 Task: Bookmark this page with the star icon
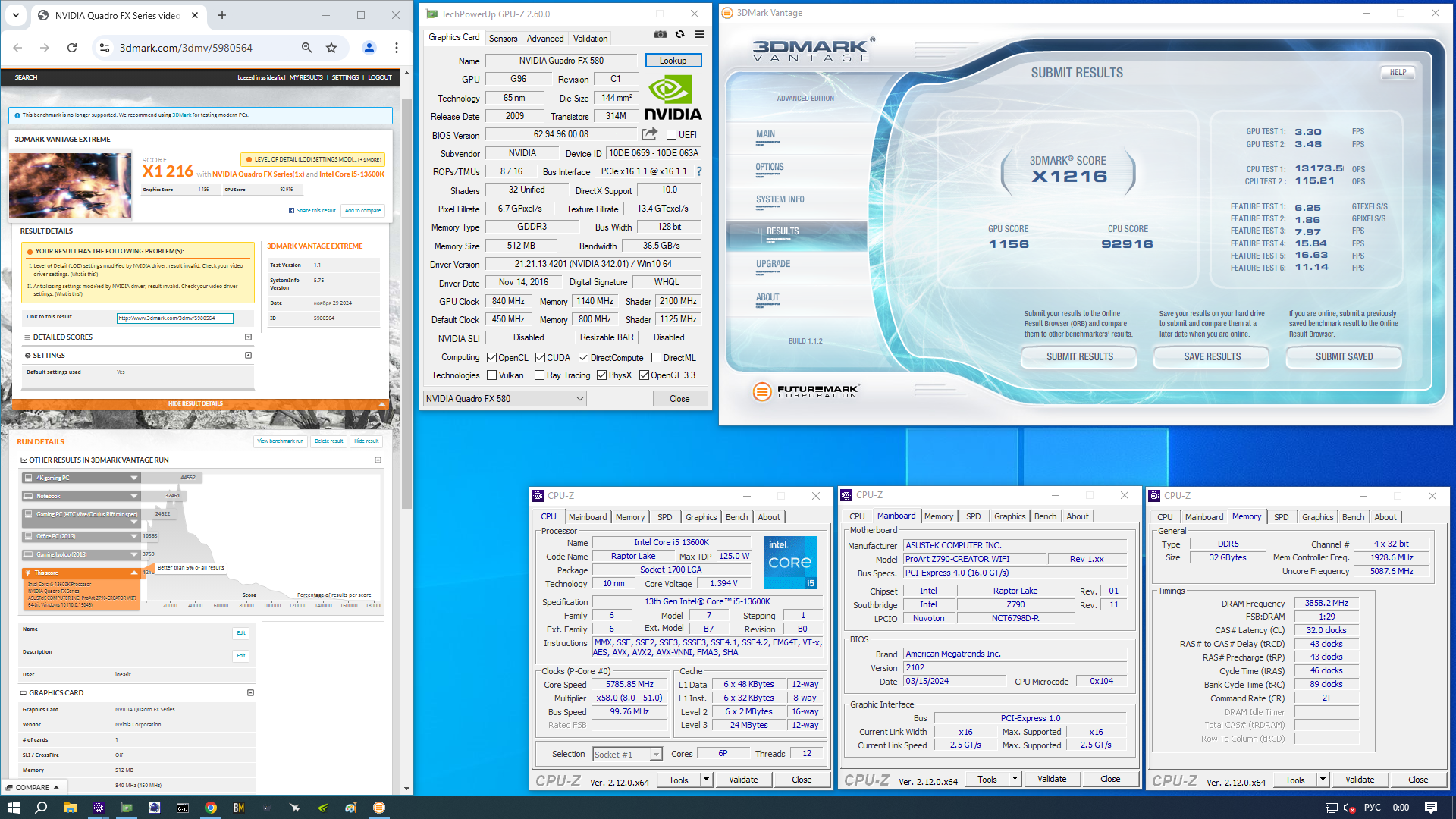click(331, 48)
